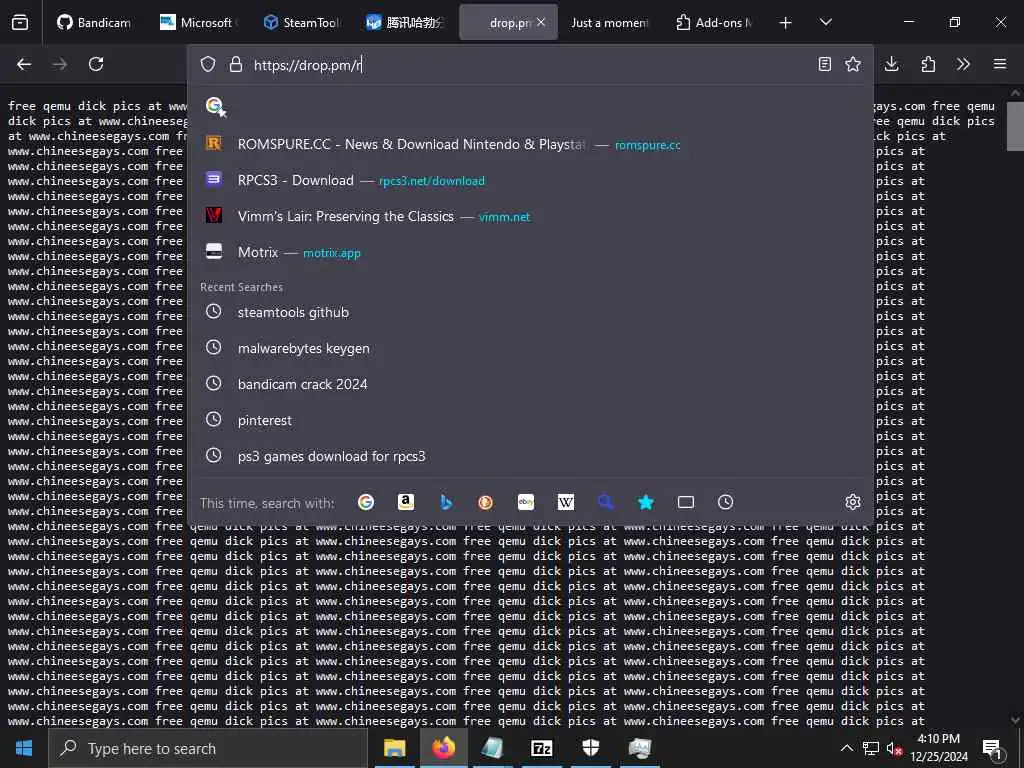Open Windows Security shield in taskbar

[590, 748]
